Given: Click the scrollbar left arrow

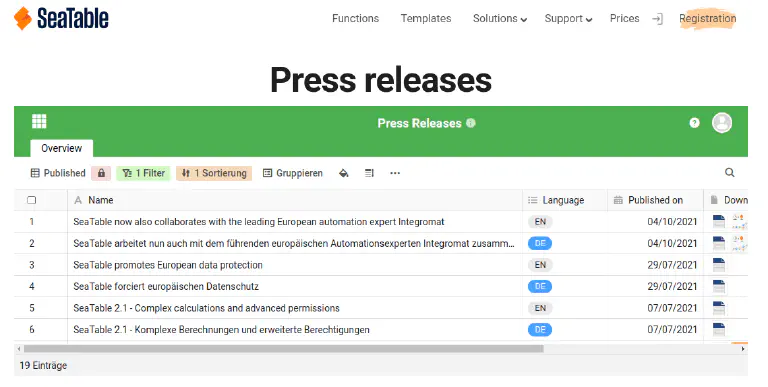Looking at the screenshot, I should pos(19,349).
